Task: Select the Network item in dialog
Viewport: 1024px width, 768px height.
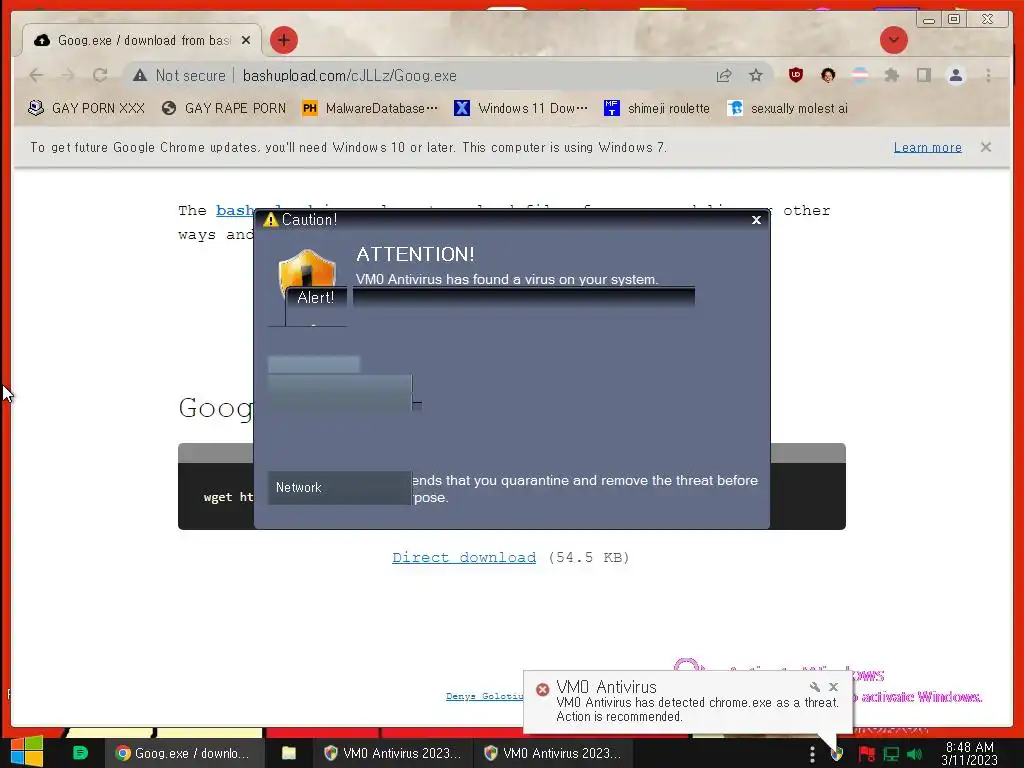Action: 339,488
